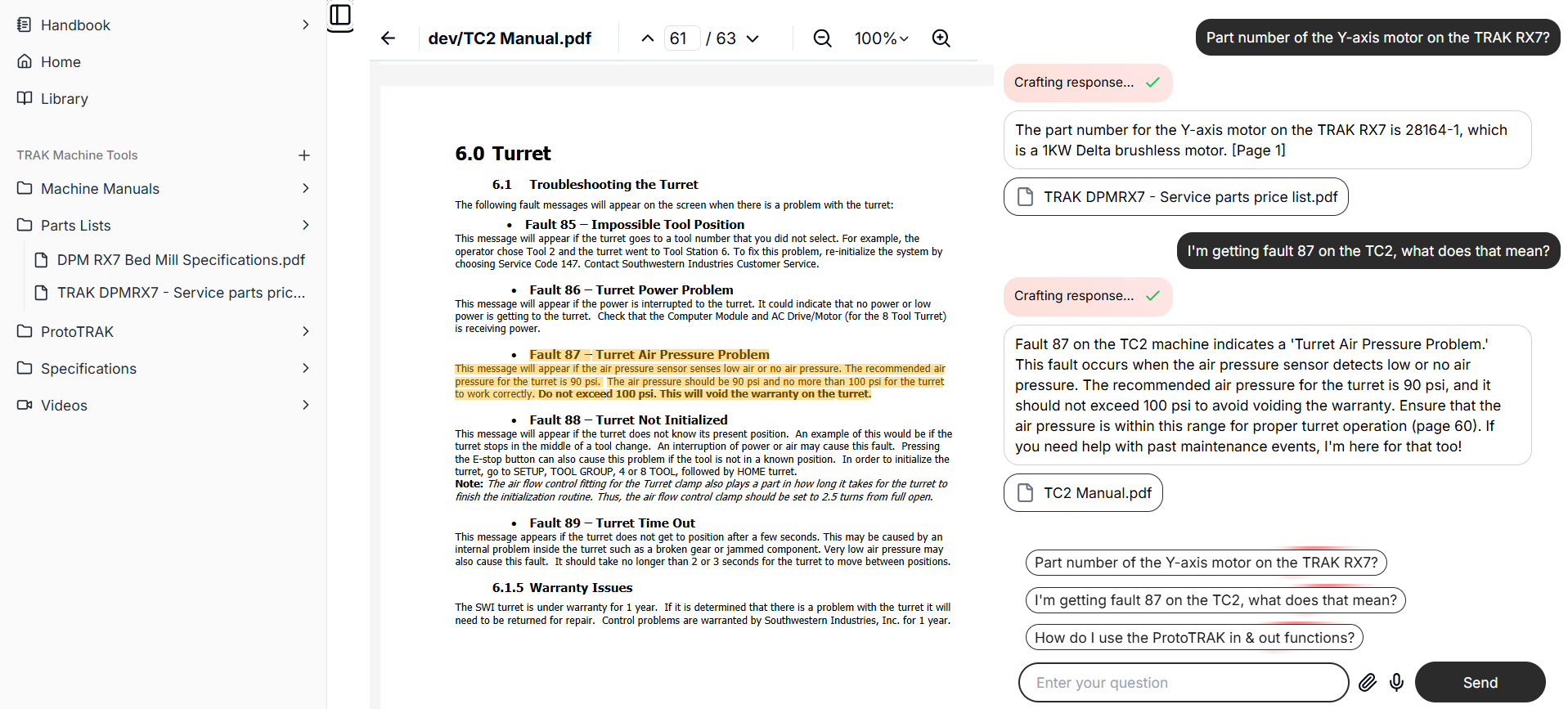Click the Library open-book icon

coord(25,98)
